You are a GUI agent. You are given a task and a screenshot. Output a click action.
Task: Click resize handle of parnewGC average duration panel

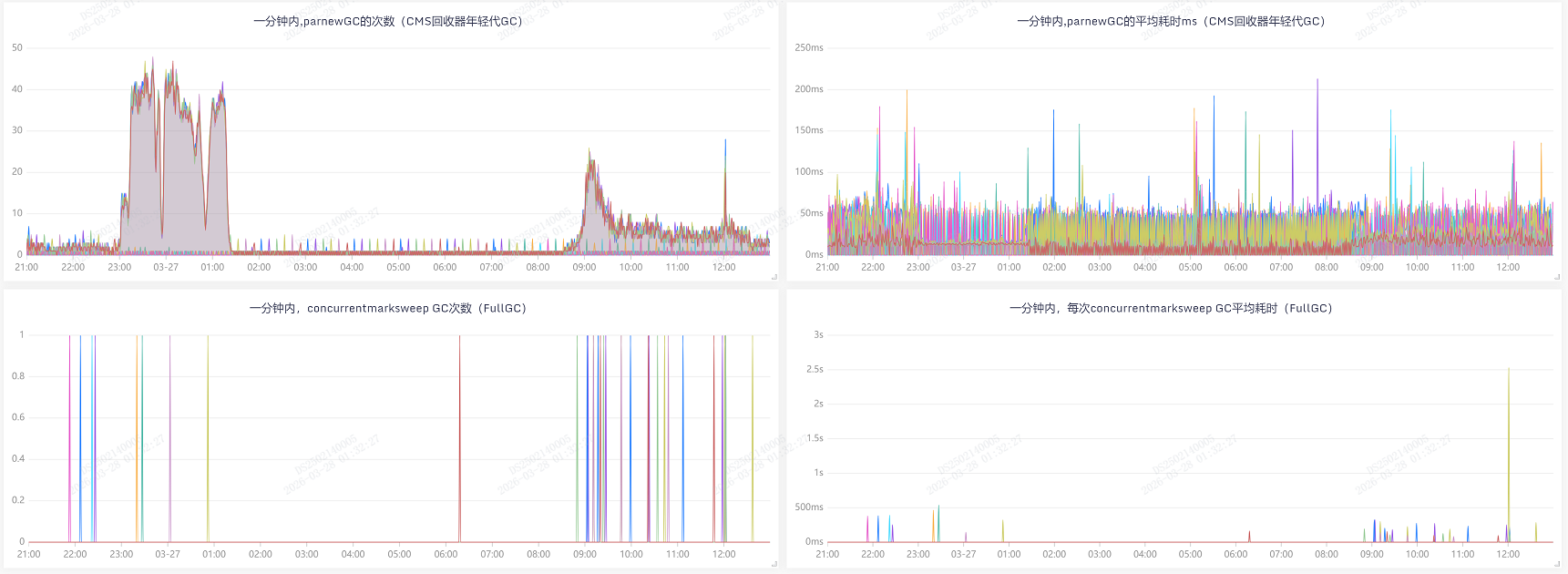pyautogui.click(x=1557, y=277)
